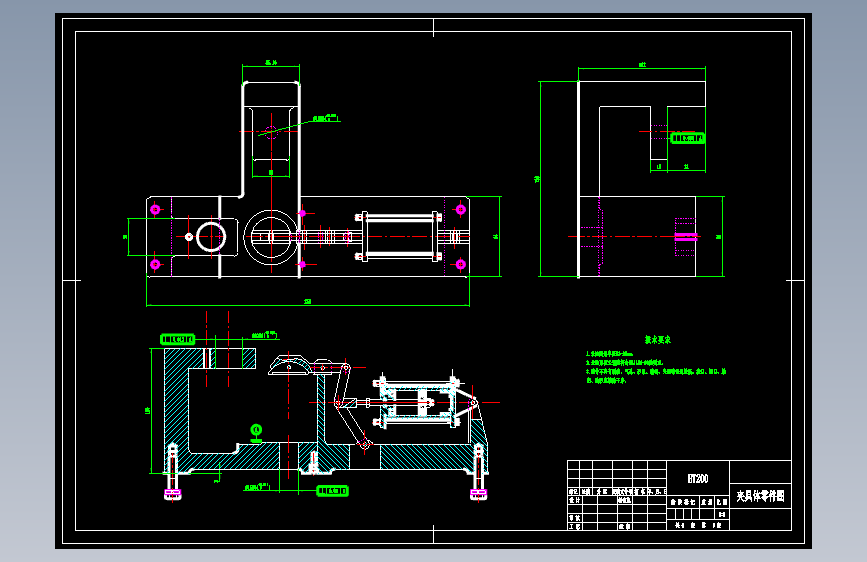The height and width of the screenshot is (562, 867).
Task: Click the magenta foot pad at section view's right leg
Action: click(x=478, y=492)
